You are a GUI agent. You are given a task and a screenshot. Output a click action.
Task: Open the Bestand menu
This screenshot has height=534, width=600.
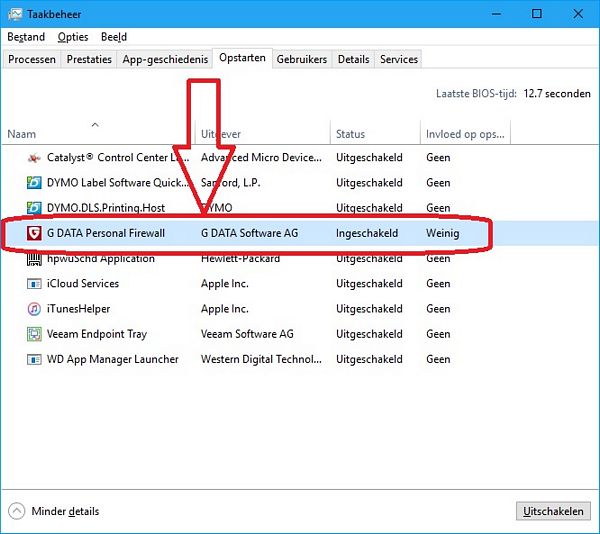26,37
